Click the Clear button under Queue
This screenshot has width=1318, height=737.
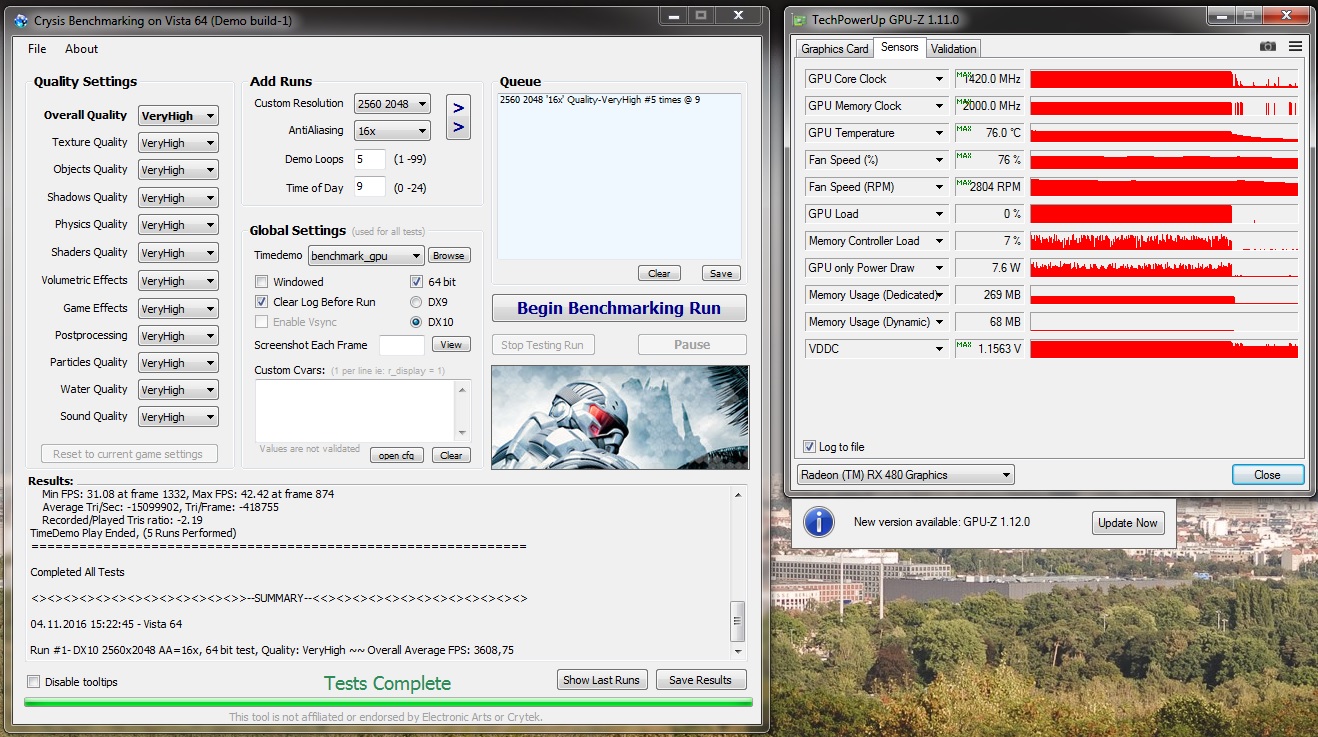click(x=659, y=273)
